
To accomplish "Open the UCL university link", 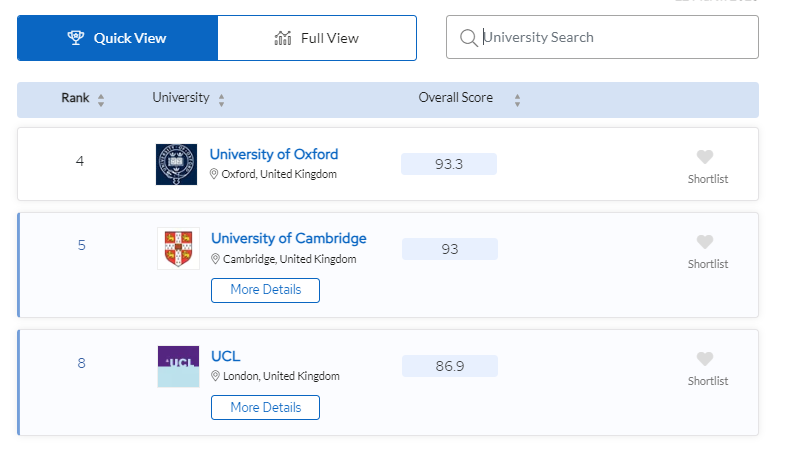I will coord(226,356).
